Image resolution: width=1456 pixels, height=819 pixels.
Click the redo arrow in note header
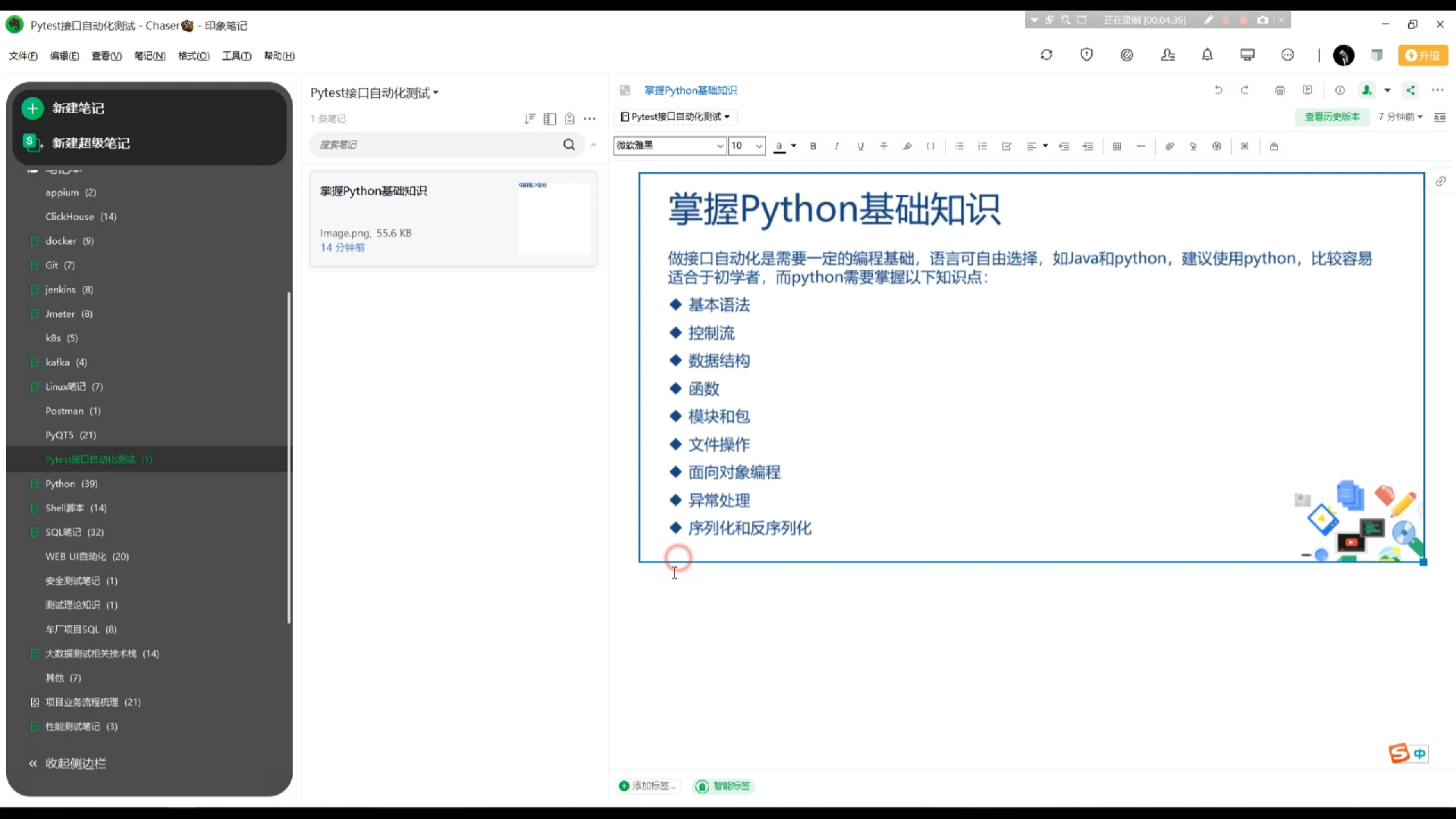(1244, 90)
